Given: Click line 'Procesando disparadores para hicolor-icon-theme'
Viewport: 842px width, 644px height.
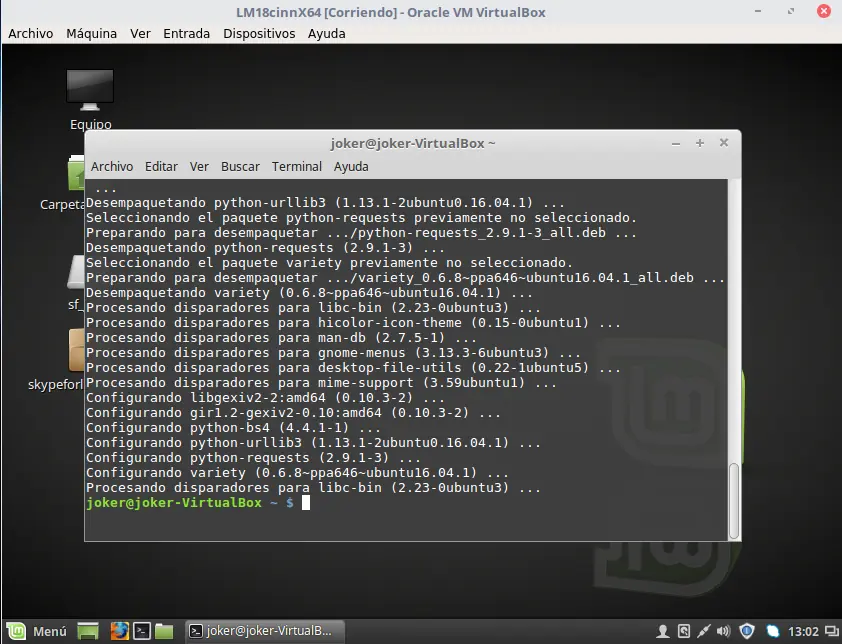Looking at the screenshot, I should [x=353, y=323].
